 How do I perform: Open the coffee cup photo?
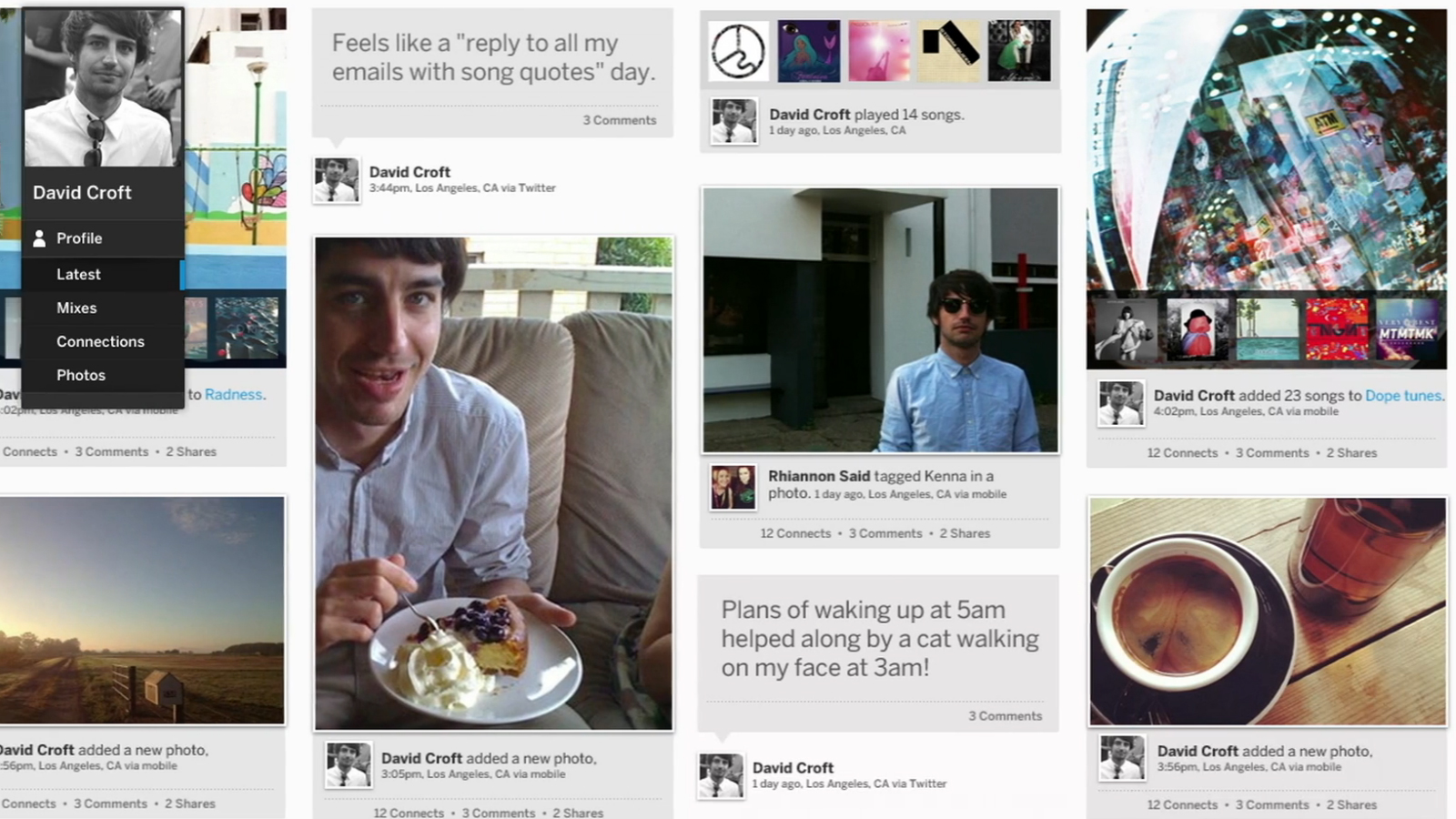(x=1267, y=612)
